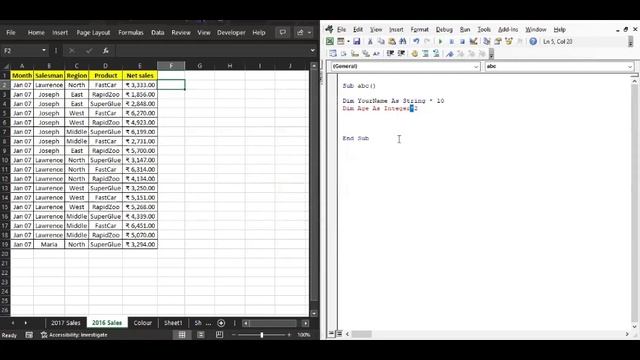Click the Accessibility Investigate status icon
This screenshot has height=360, width=640.
(74, 335)
